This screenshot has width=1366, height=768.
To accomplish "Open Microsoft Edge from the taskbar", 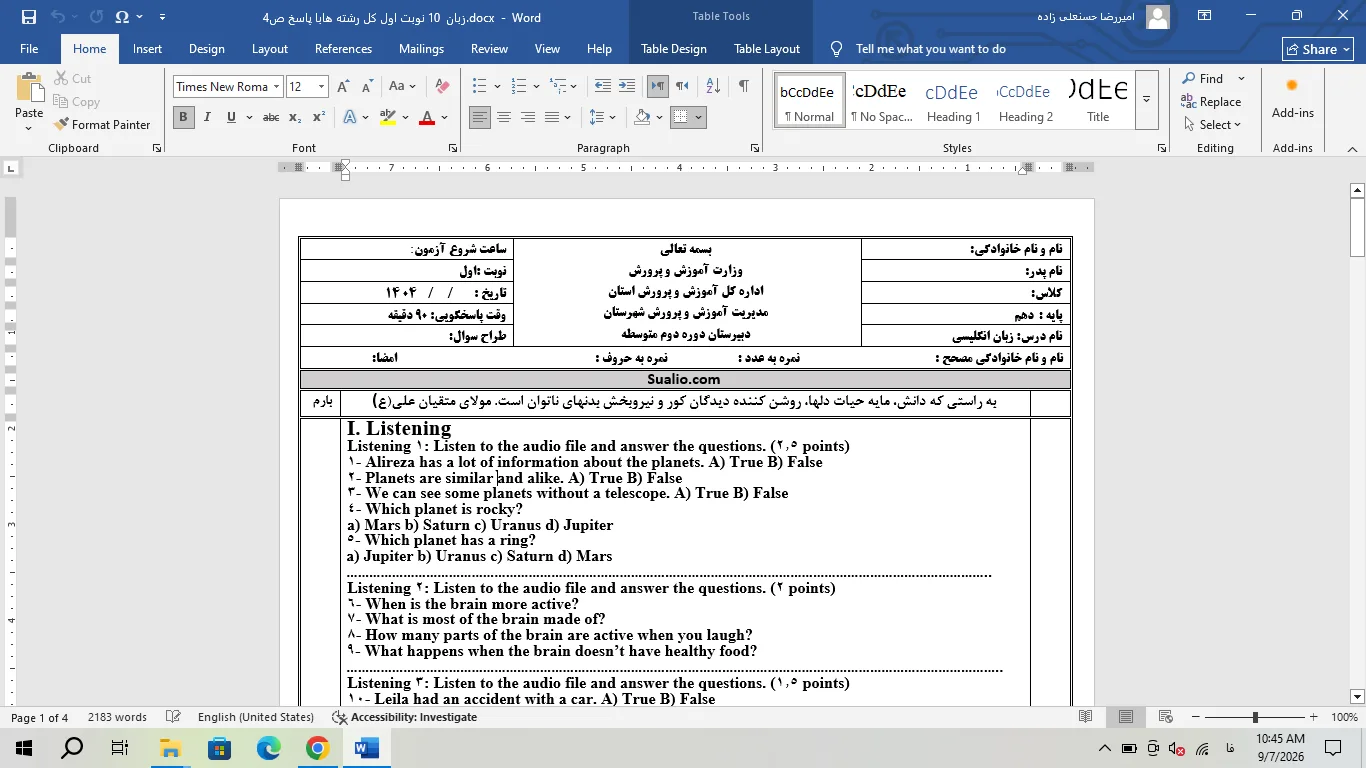I will tap(268, 748).
